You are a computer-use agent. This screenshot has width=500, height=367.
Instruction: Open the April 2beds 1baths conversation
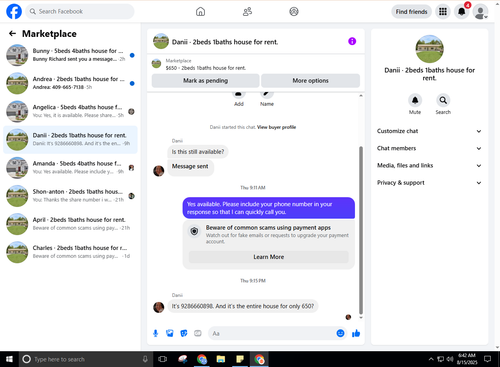[x=70, y=224]
